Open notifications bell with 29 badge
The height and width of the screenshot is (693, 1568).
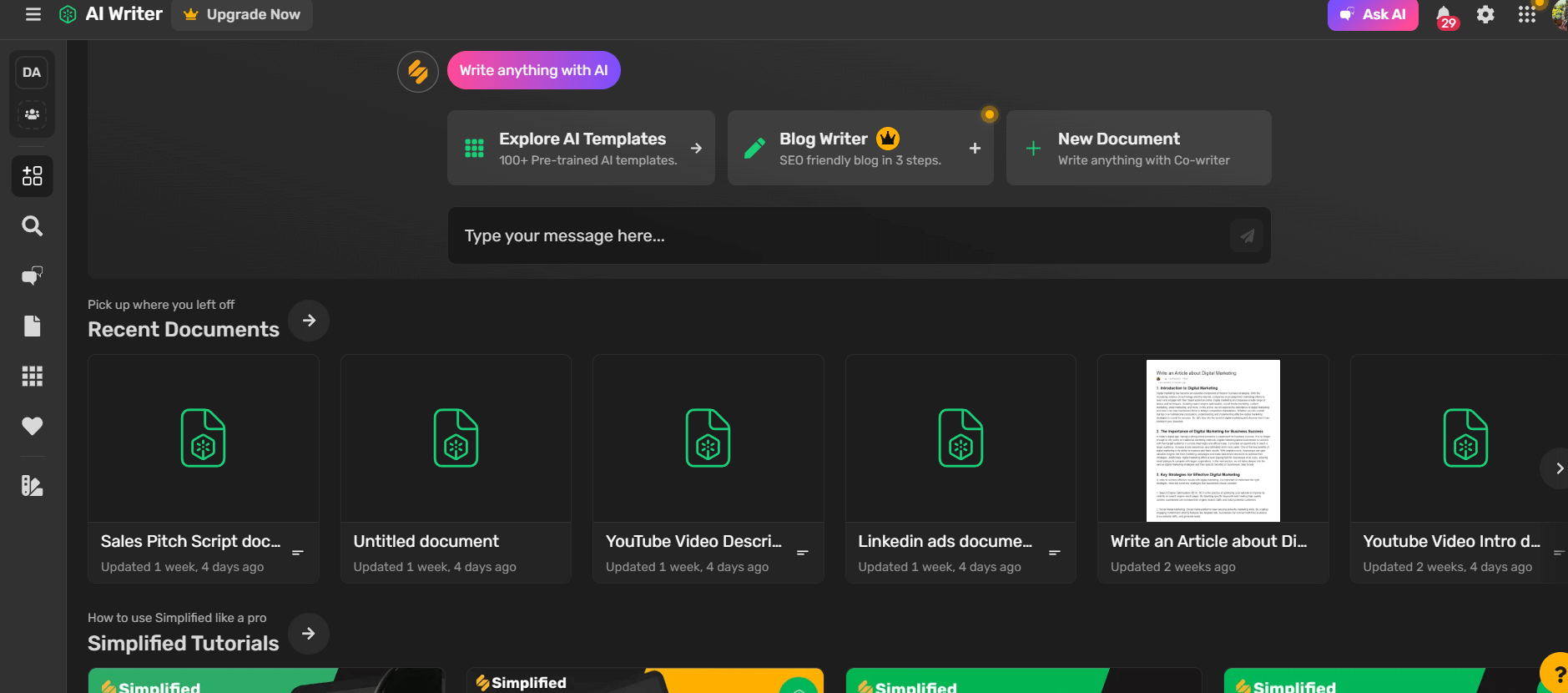click(1444, 16)
